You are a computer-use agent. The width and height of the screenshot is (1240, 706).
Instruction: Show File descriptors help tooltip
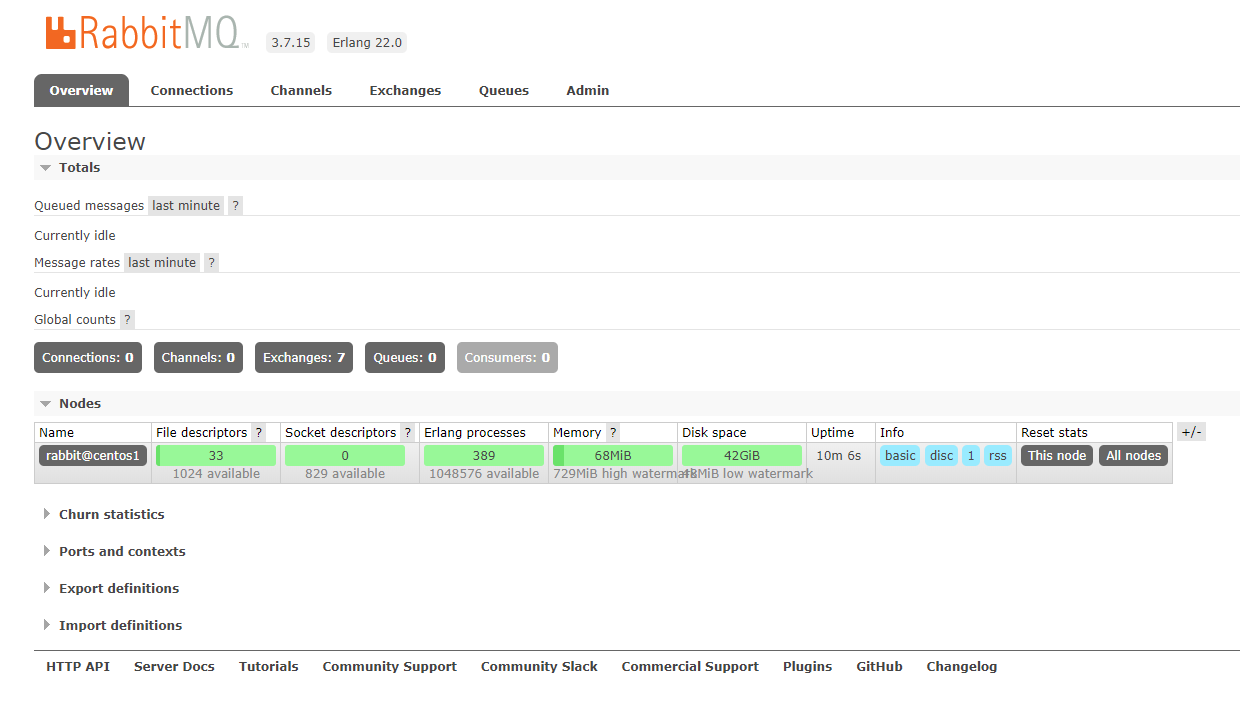259,432
